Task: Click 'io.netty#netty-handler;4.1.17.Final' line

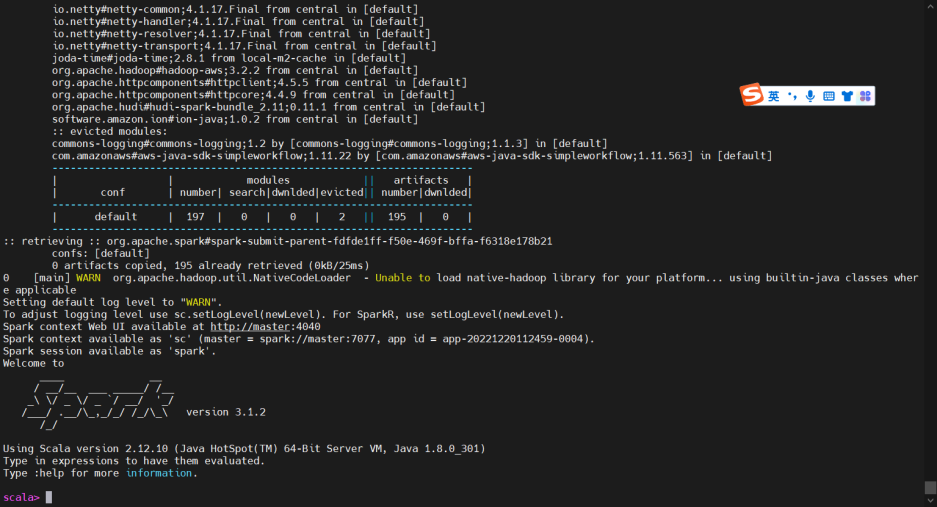Action: click(x=238, y=22)
